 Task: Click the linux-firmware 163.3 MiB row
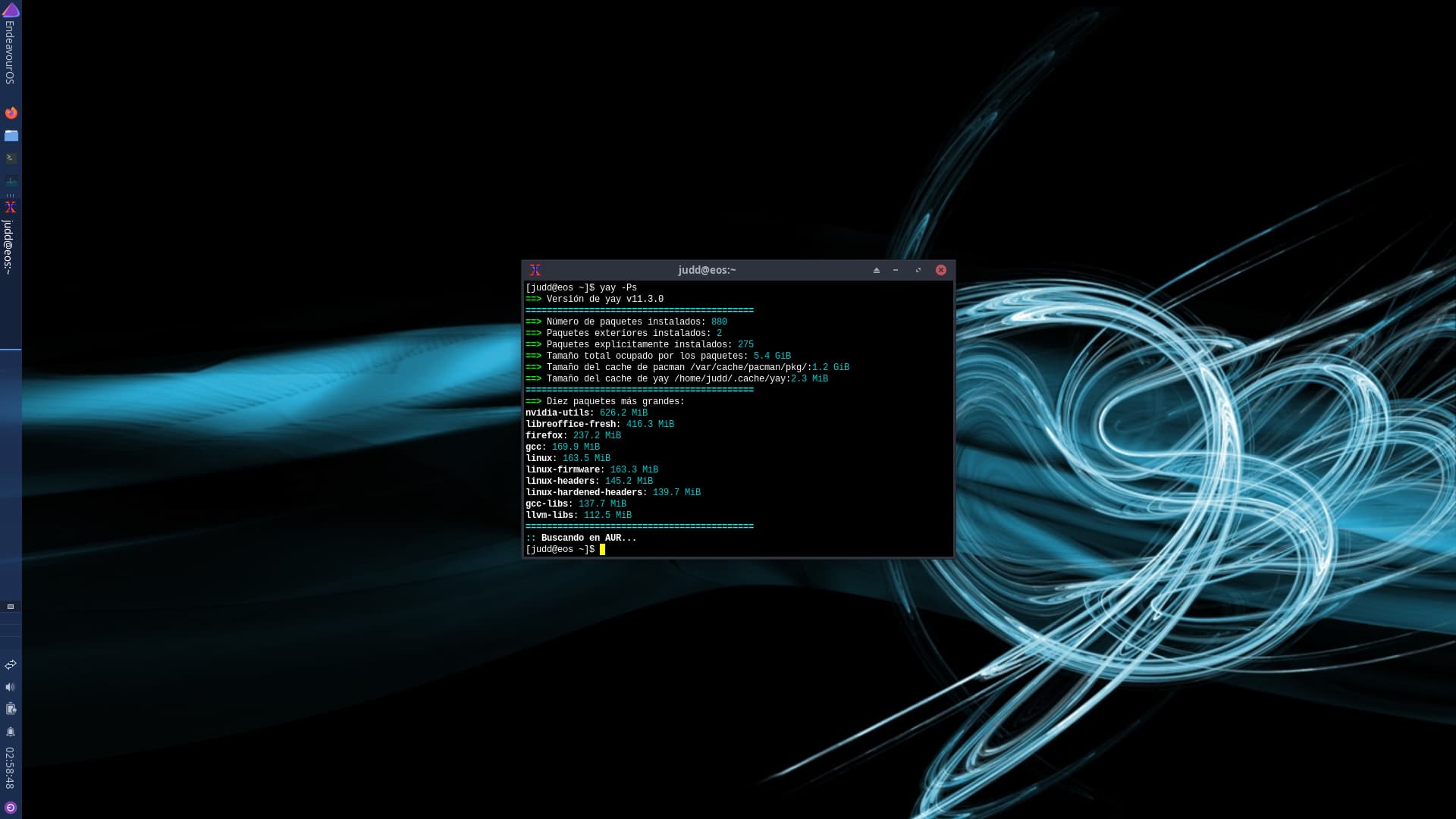click(x=591, y=470)
